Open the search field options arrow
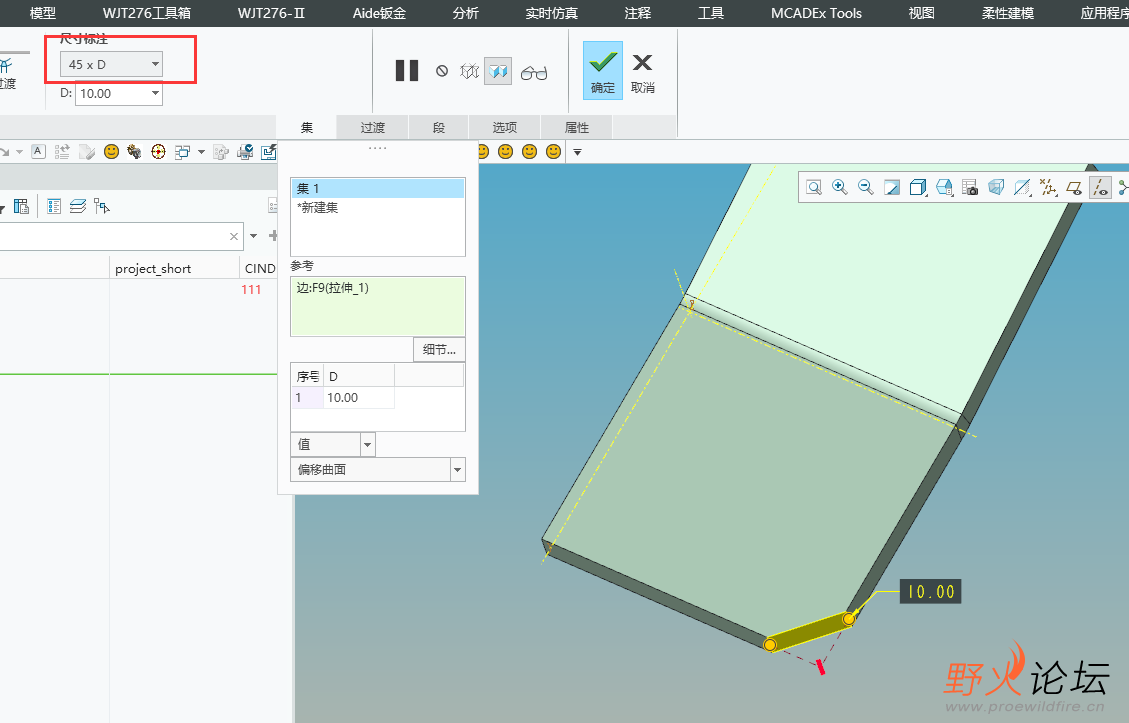 pyautogui.click(x=253, y=235)
